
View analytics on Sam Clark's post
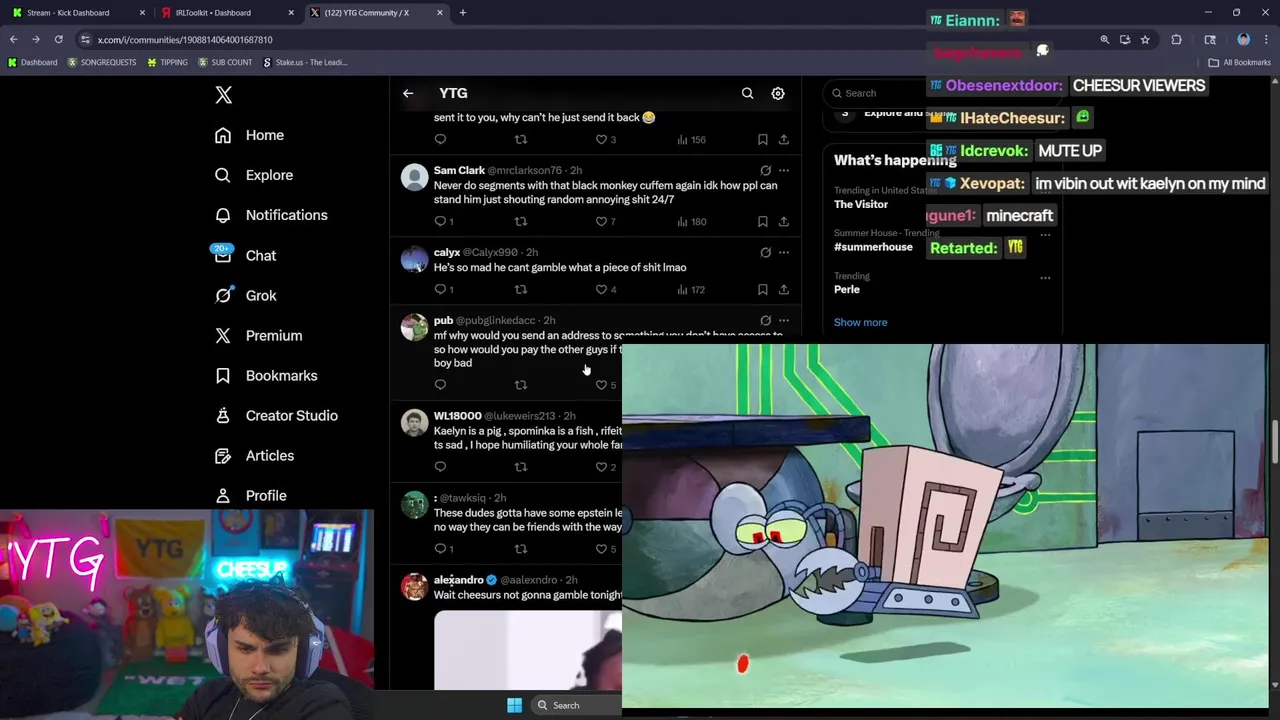click(691, 221)
